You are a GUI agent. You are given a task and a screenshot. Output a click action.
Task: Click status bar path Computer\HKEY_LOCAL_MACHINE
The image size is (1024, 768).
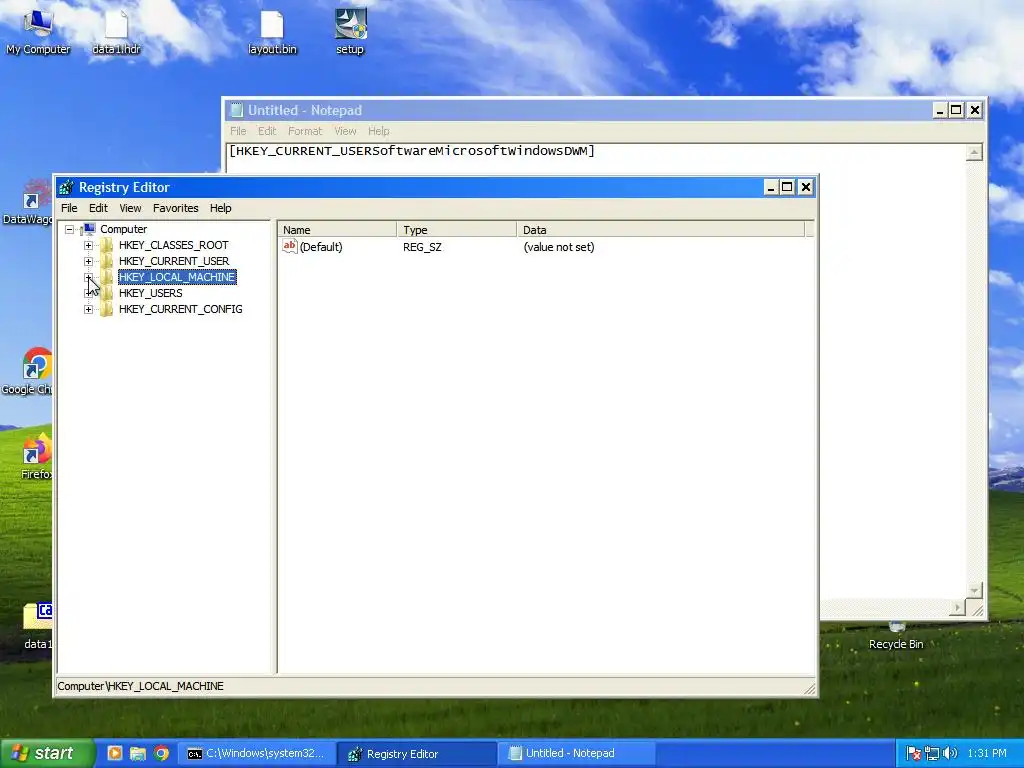(140, 686)
